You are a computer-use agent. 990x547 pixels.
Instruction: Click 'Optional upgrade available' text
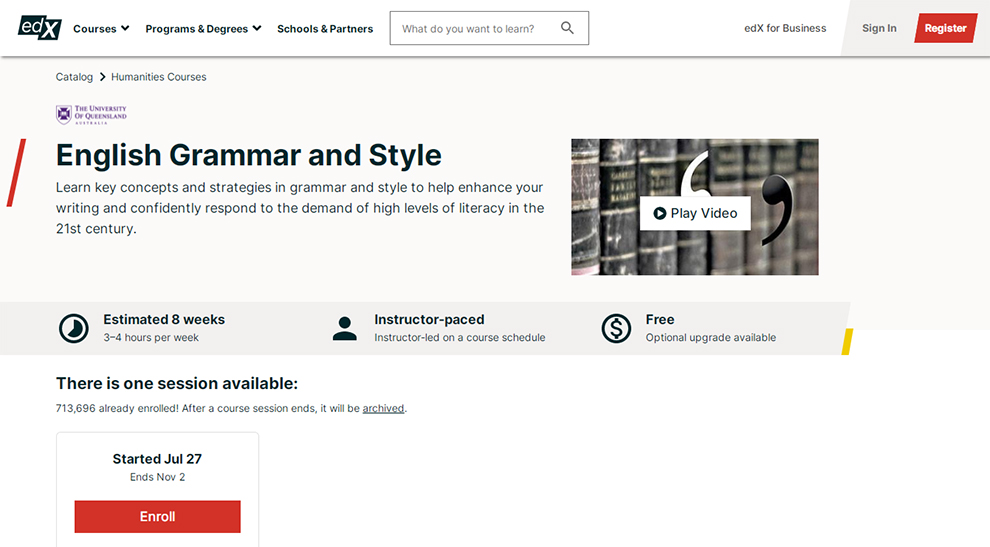pos(711,338)
